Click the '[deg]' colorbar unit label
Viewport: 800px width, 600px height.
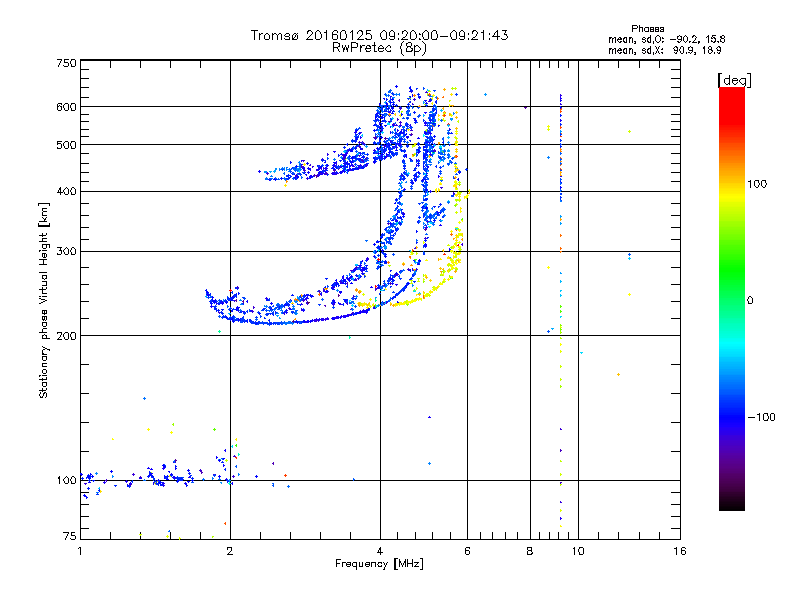tap(734, 80)
